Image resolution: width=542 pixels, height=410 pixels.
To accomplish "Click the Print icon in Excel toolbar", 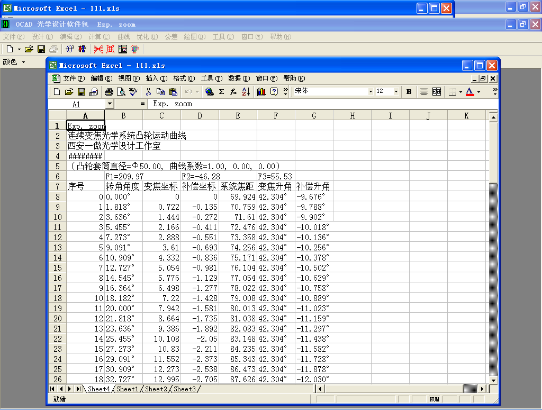I will coord(109,92).
